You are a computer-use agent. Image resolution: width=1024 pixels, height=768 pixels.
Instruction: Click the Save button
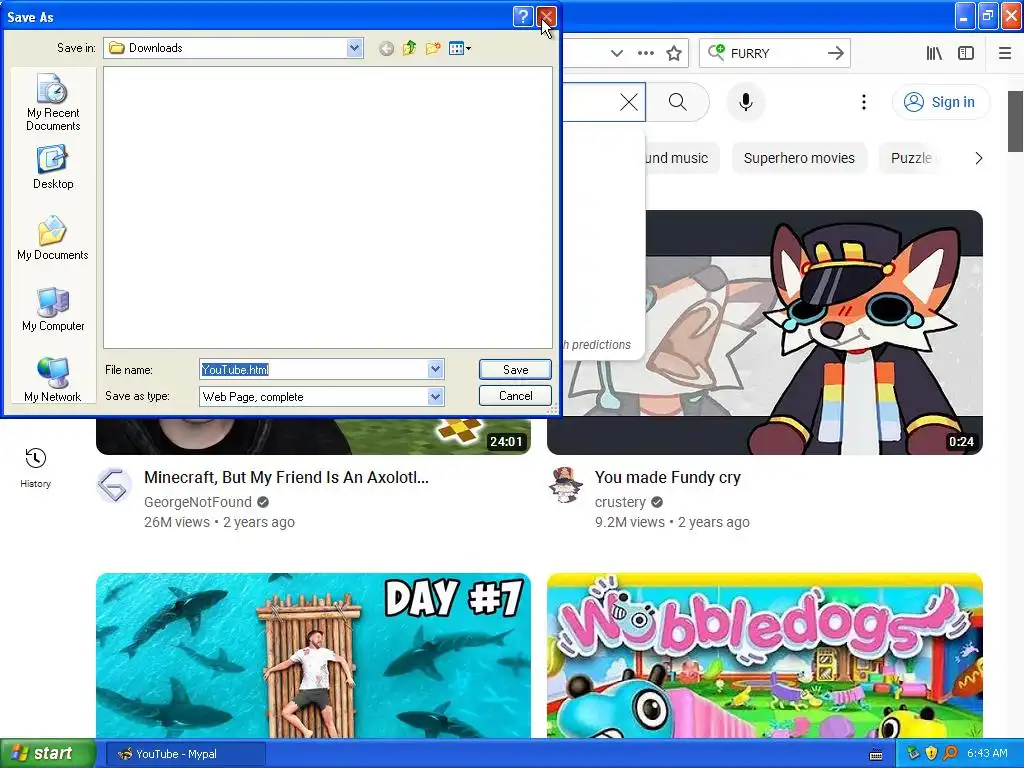[515, 370]
